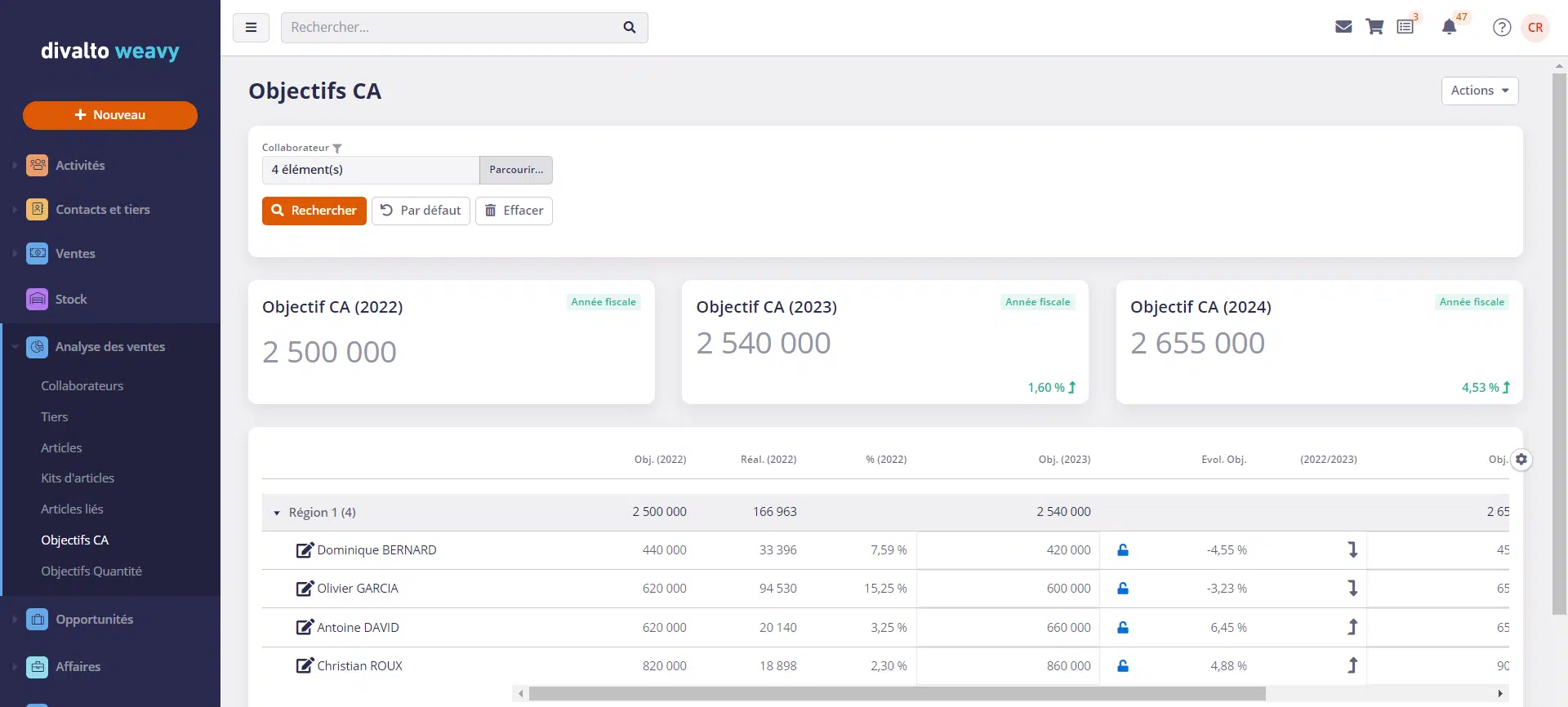Open the table column settings gear

[x=1521, y=460]
